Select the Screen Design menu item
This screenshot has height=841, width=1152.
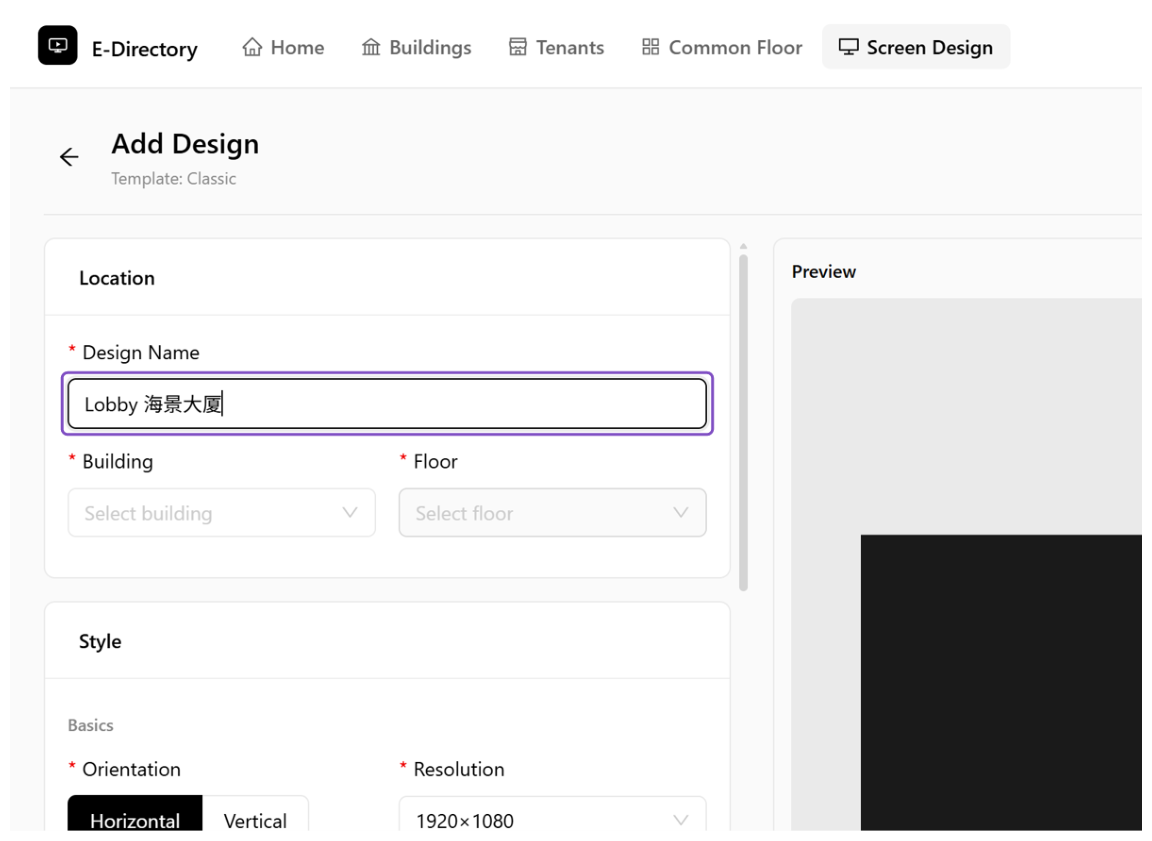[915, 47]
